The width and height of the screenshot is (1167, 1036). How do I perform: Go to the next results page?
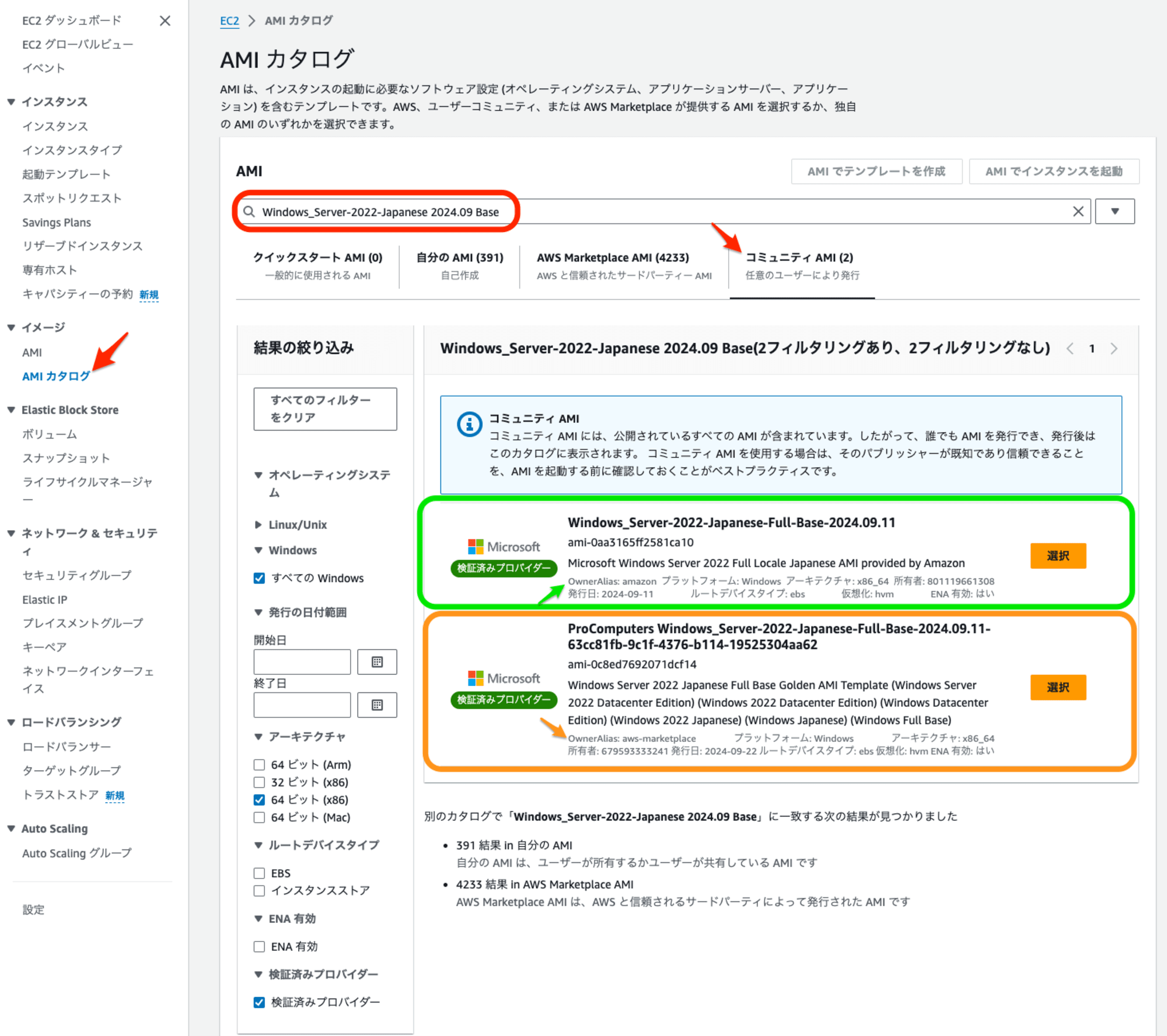pyautogui.click(x=1114, y=349)
